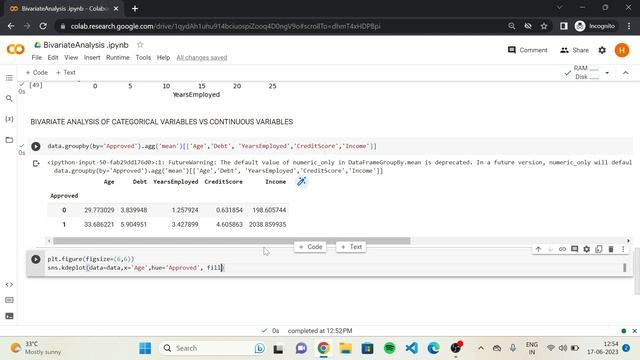Viewport: 640px width, 360px height.
Task: Copy link to cell icon
Action: [562, 249]
